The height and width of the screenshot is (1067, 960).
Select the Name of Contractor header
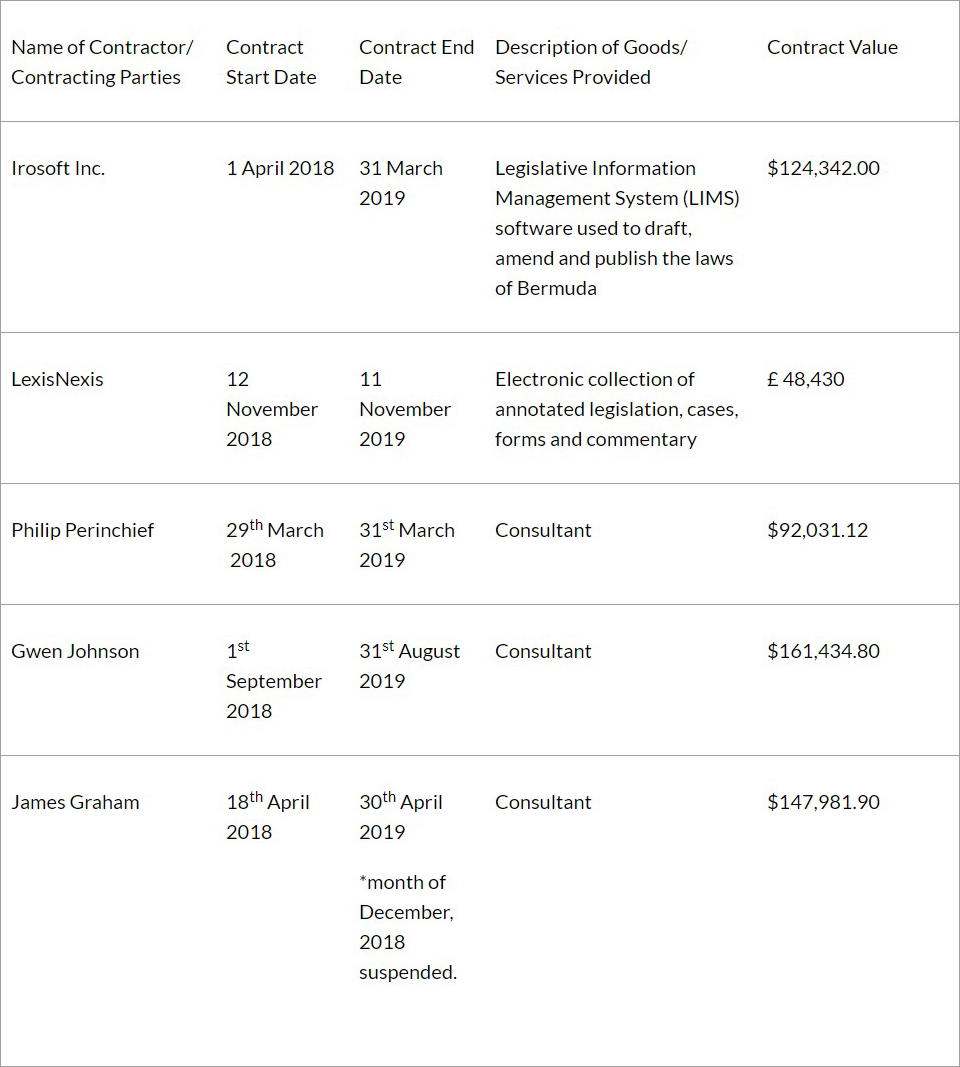click(x=102, y=62)
